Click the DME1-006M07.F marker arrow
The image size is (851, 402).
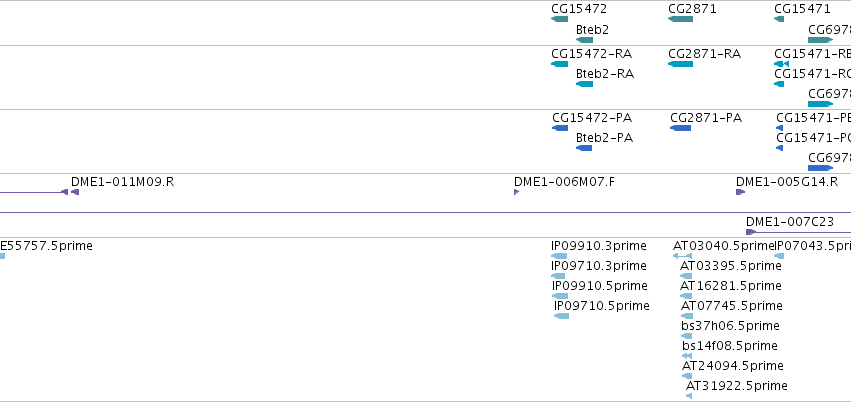(517, 192)
